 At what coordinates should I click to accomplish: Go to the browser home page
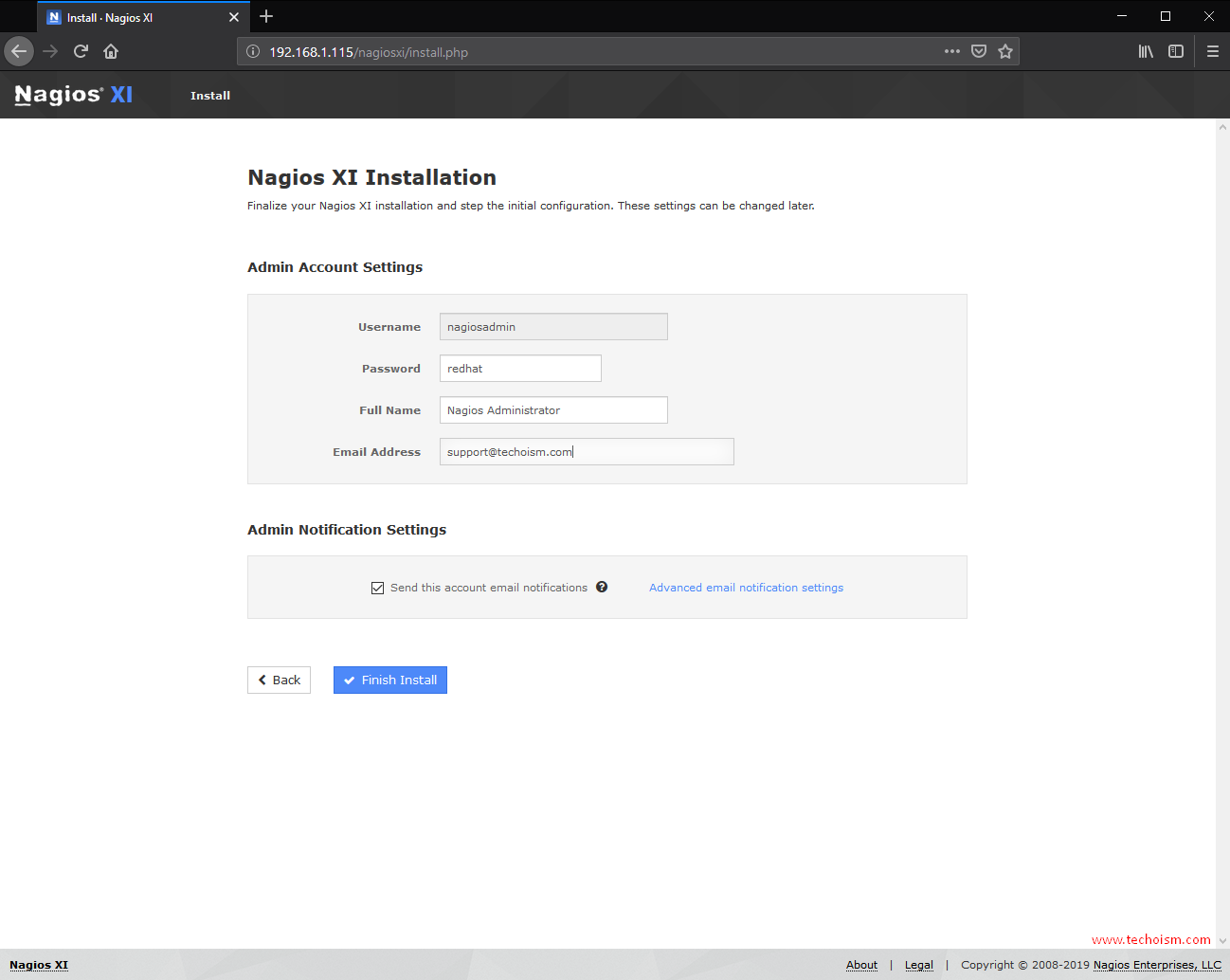coord(111,51)
